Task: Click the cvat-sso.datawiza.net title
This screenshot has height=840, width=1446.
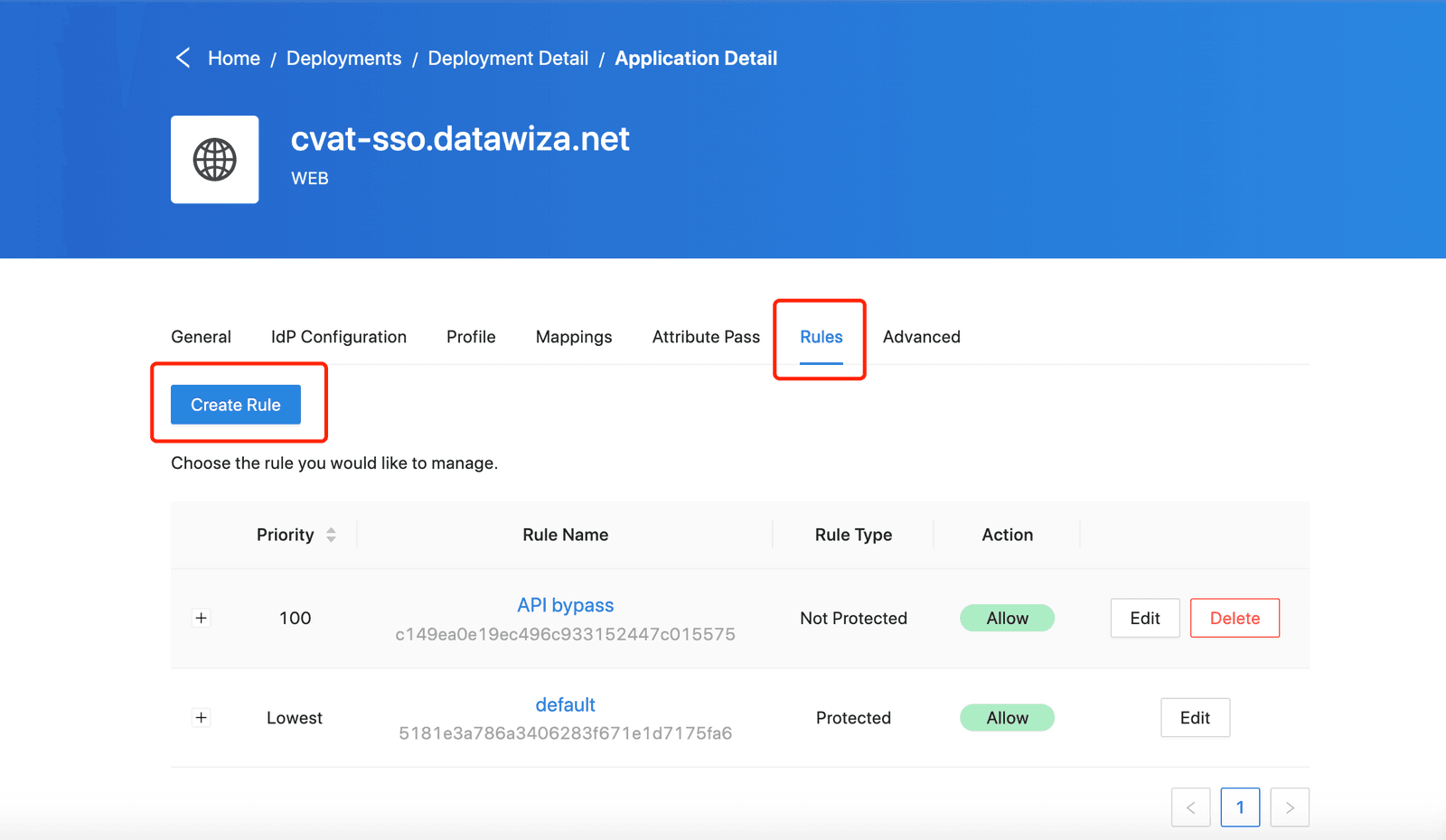Action: pos(460,138)
